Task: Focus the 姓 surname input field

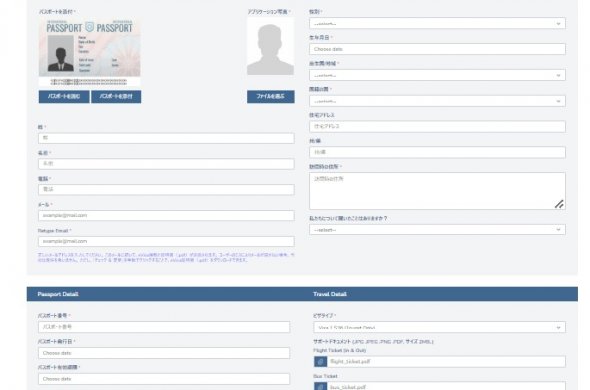Action: click(x=166, y=138)
